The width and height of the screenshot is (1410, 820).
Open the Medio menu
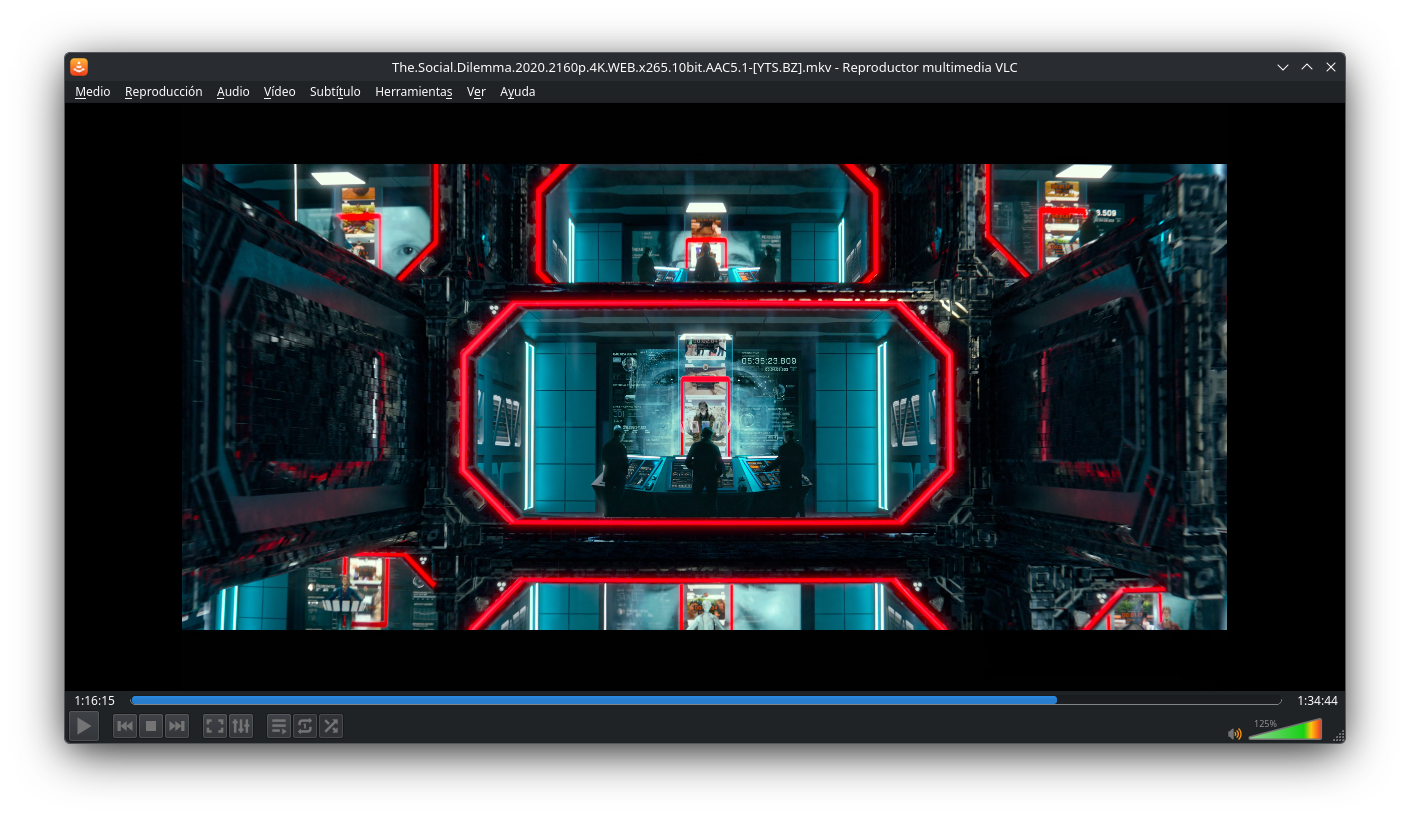coord(93,92)
